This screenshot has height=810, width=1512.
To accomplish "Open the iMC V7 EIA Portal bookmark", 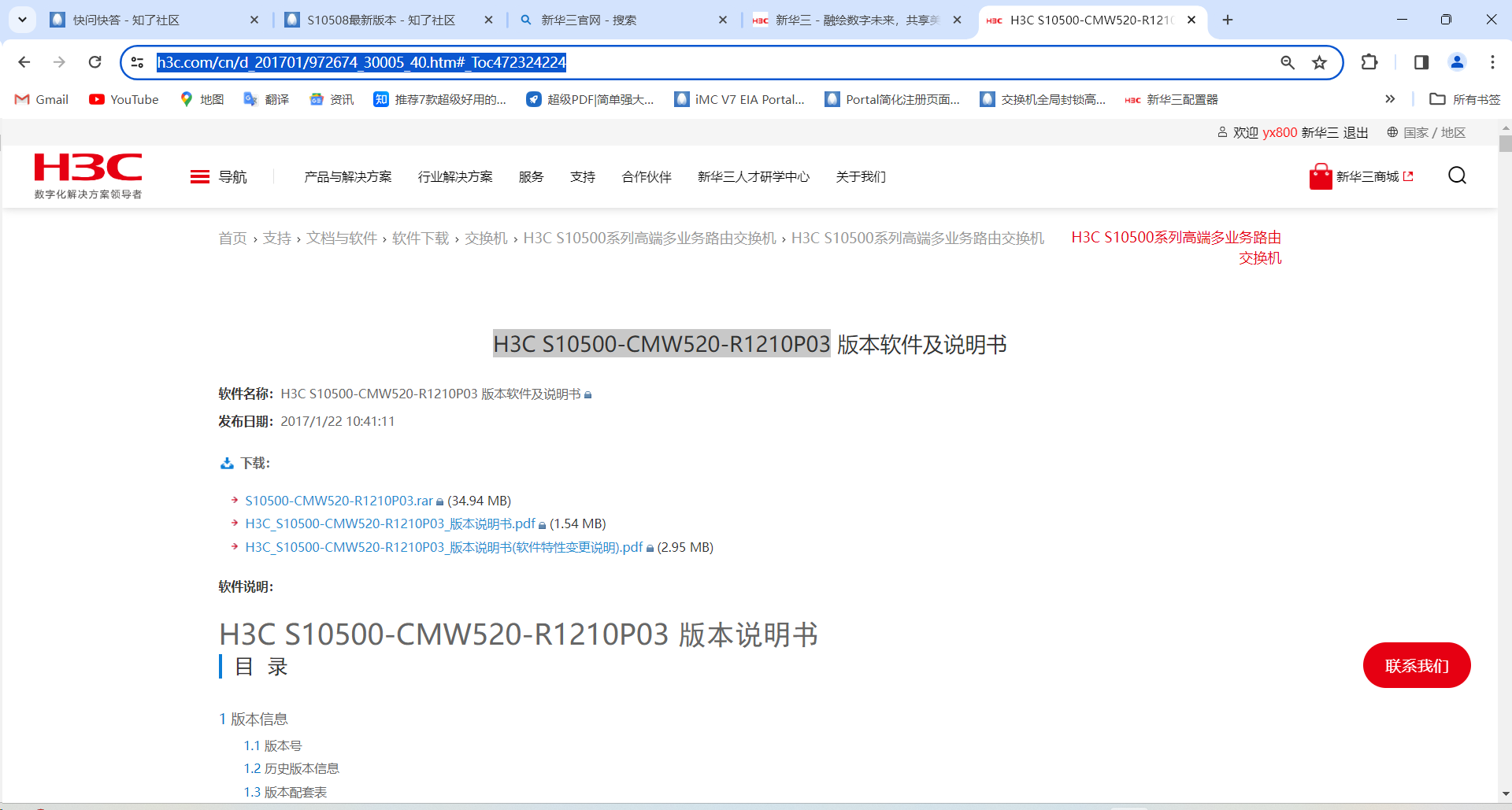I will (739, 99).
